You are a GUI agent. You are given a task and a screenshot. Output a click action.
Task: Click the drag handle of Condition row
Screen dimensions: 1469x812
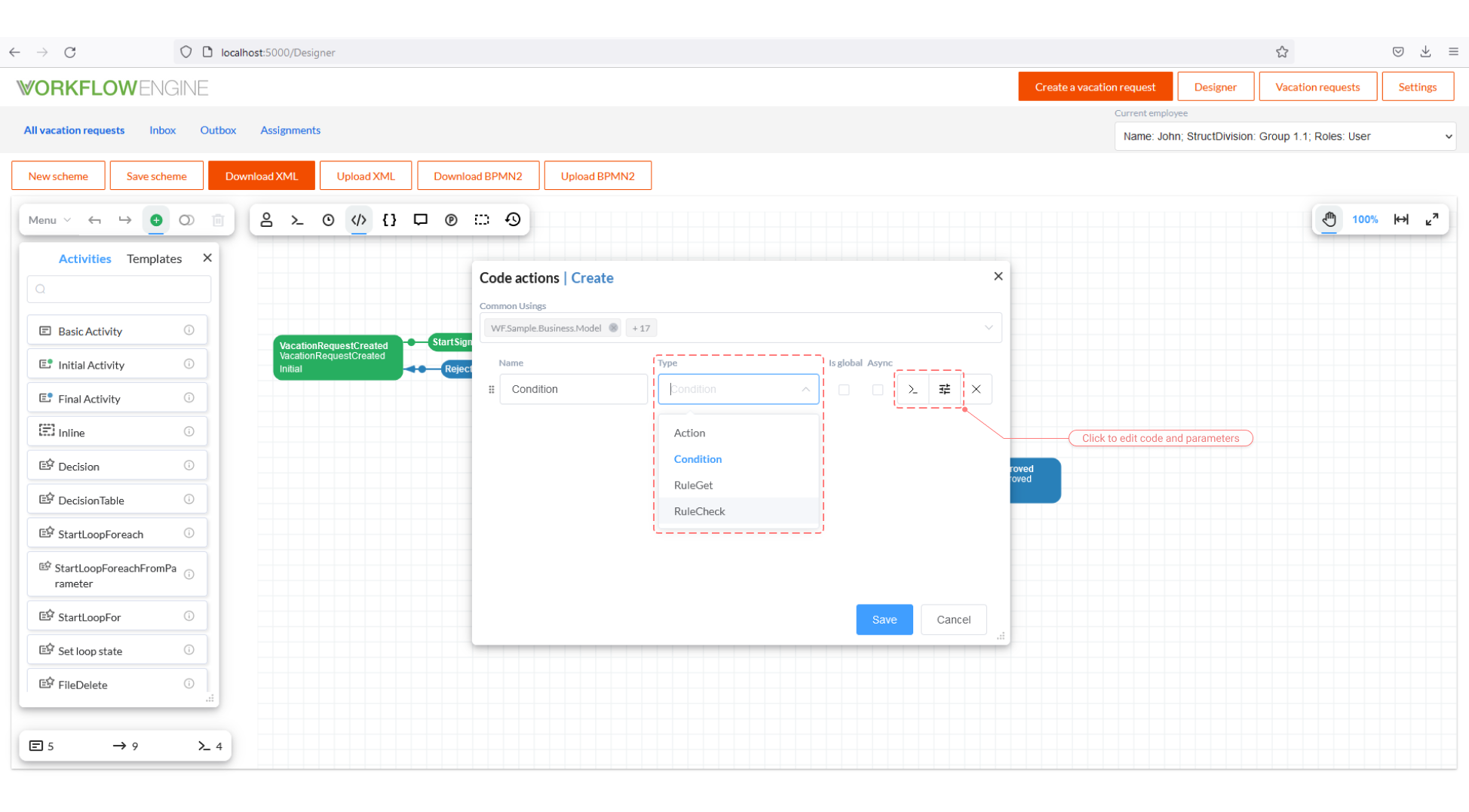(491, 390)
